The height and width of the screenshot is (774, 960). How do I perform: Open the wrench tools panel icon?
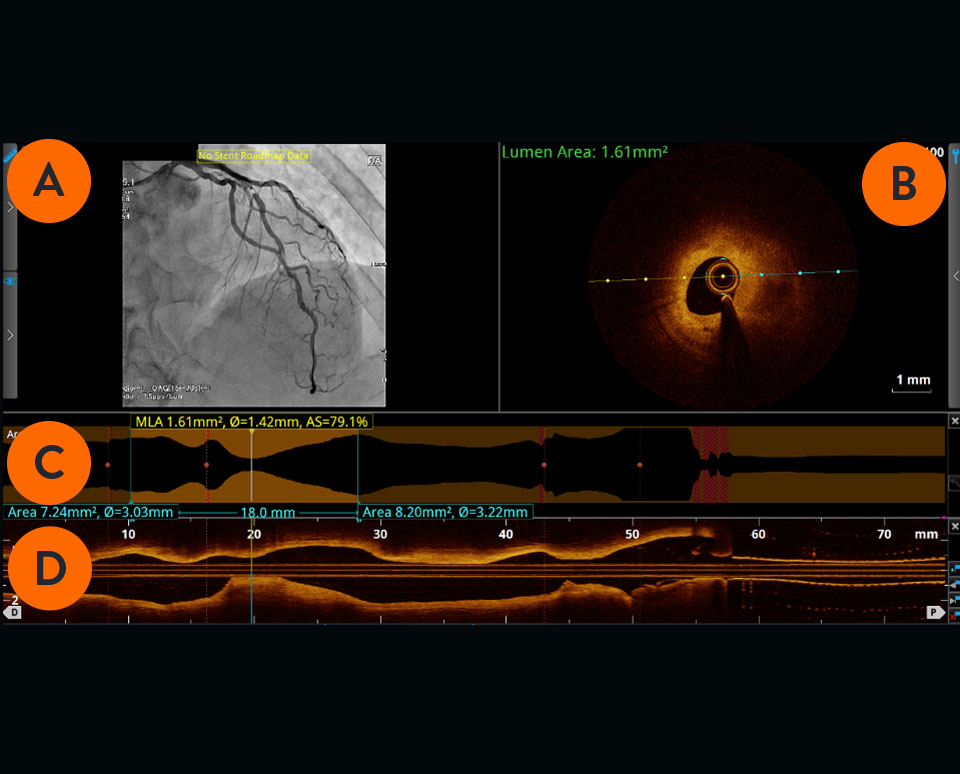point(954,156)
